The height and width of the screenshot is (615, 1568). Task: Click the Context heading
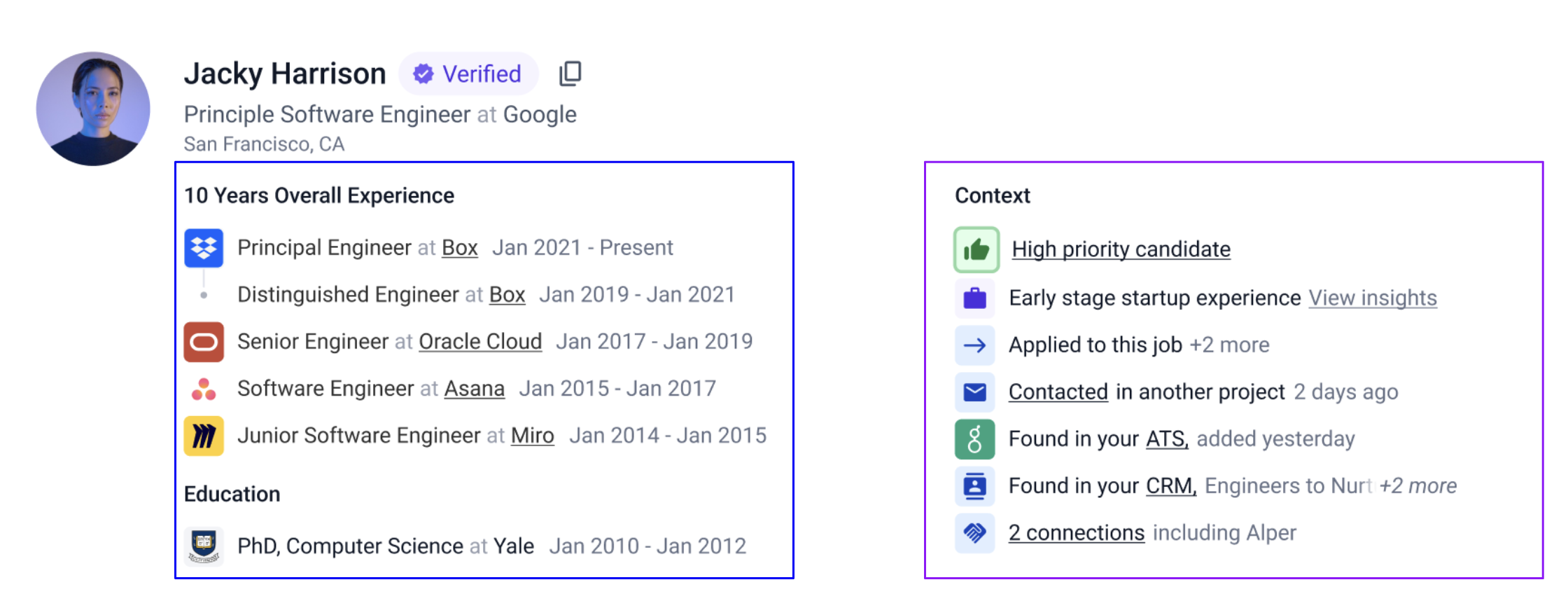993,195
